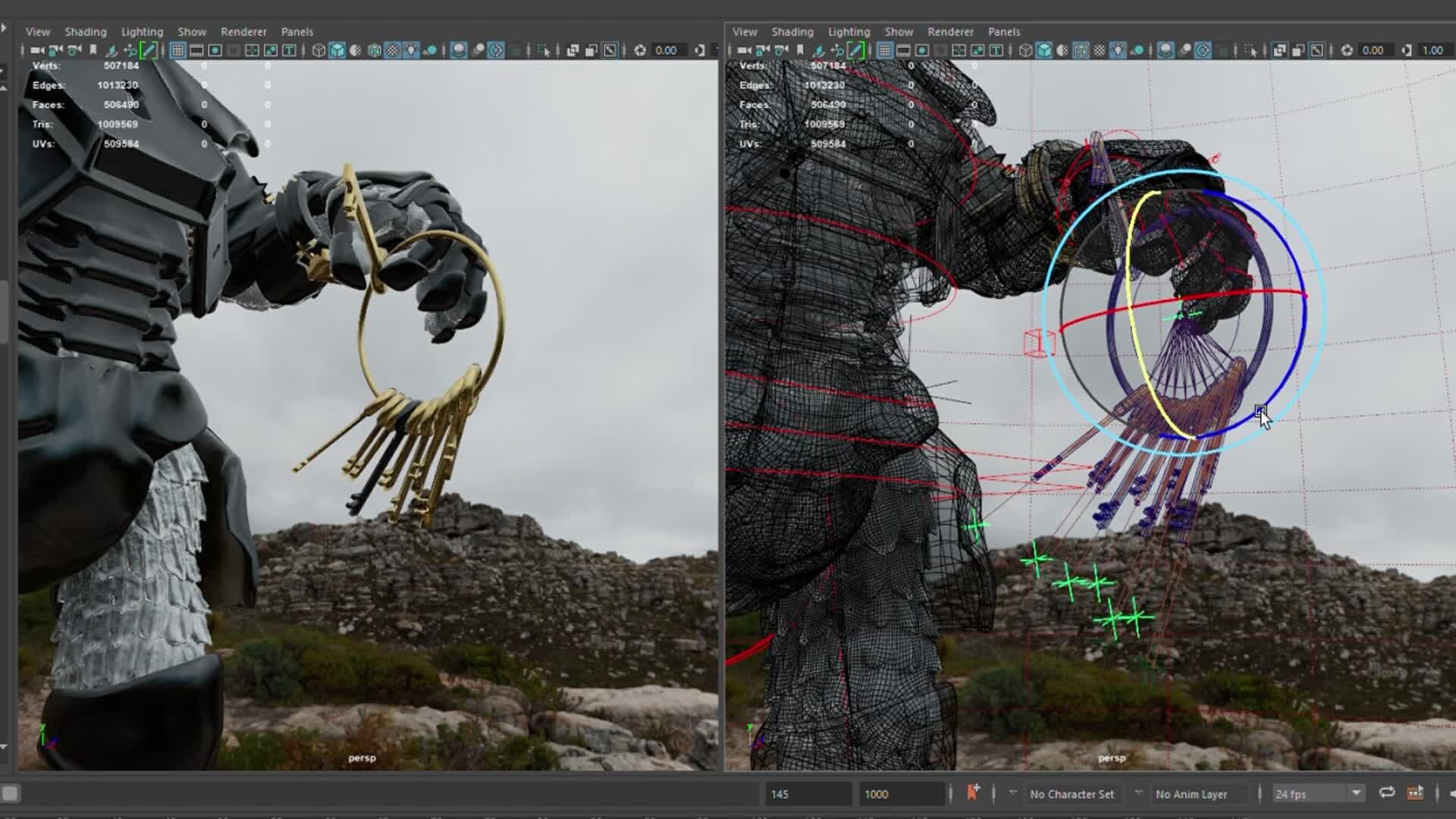Open the No Character Set dropdown

[1073, 794]
